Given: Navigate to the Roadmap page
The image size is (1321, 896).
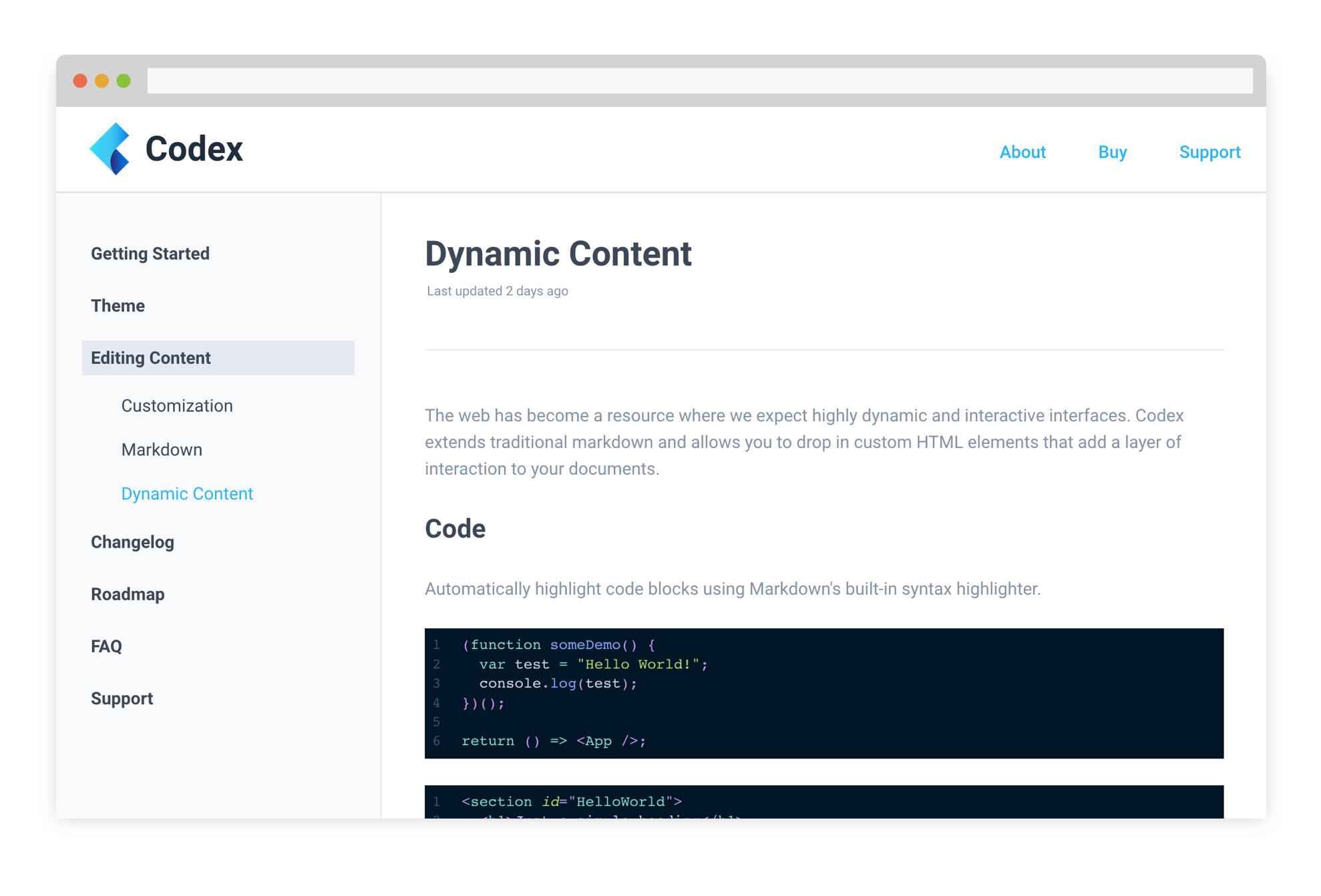Looking at the screenshot, I should pyautogui.click(x=128, y=594).
